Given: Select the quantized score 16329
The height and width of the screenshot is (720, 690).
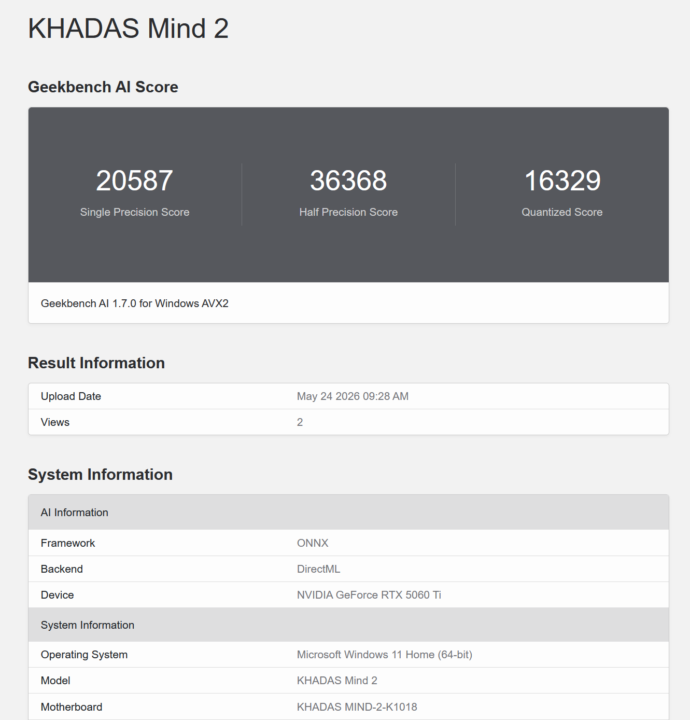Looking at the screenshot, I should click(562, 180).
